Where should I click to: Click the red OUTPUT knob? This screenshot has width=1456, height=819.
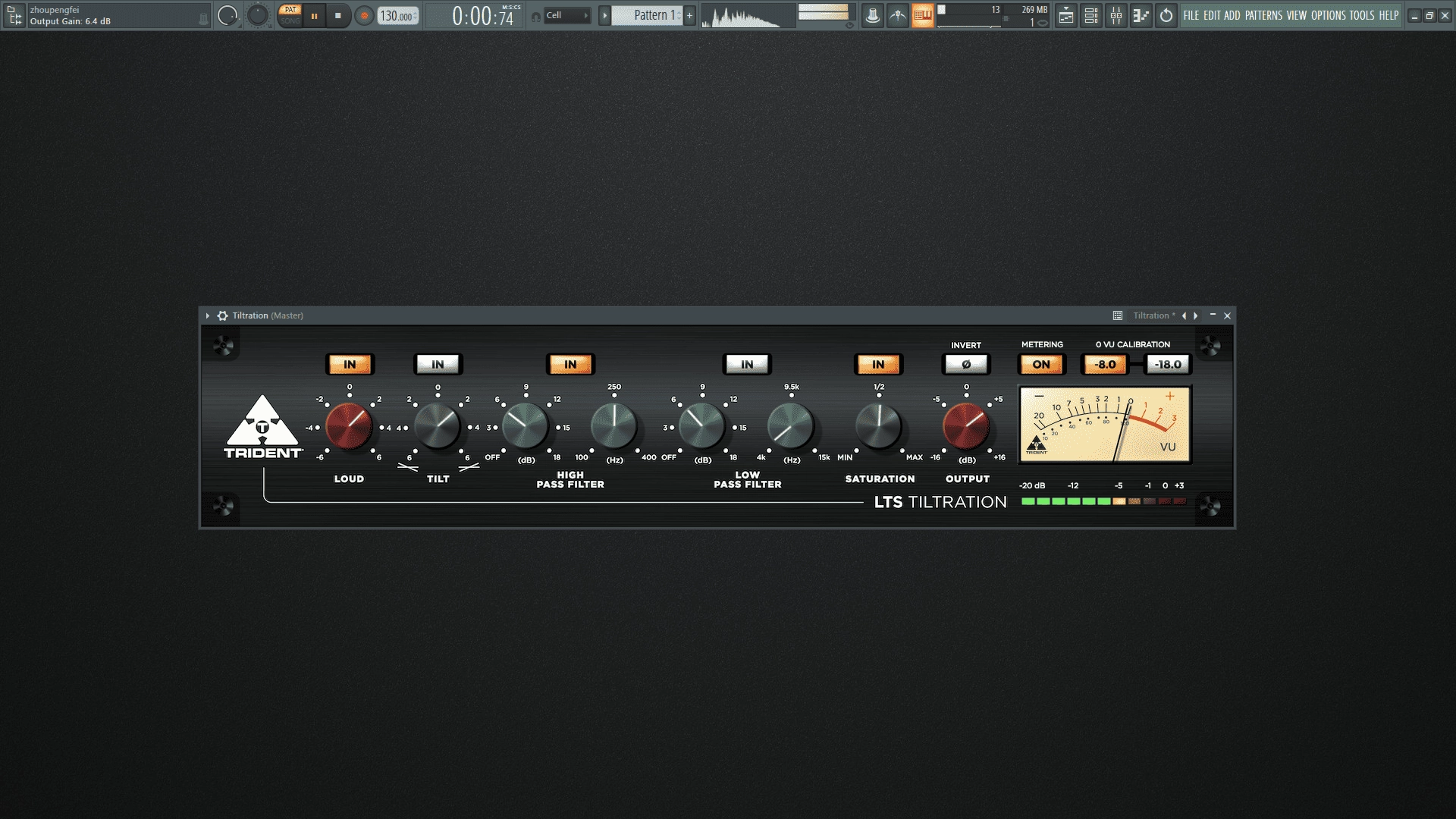pos(966,426)
